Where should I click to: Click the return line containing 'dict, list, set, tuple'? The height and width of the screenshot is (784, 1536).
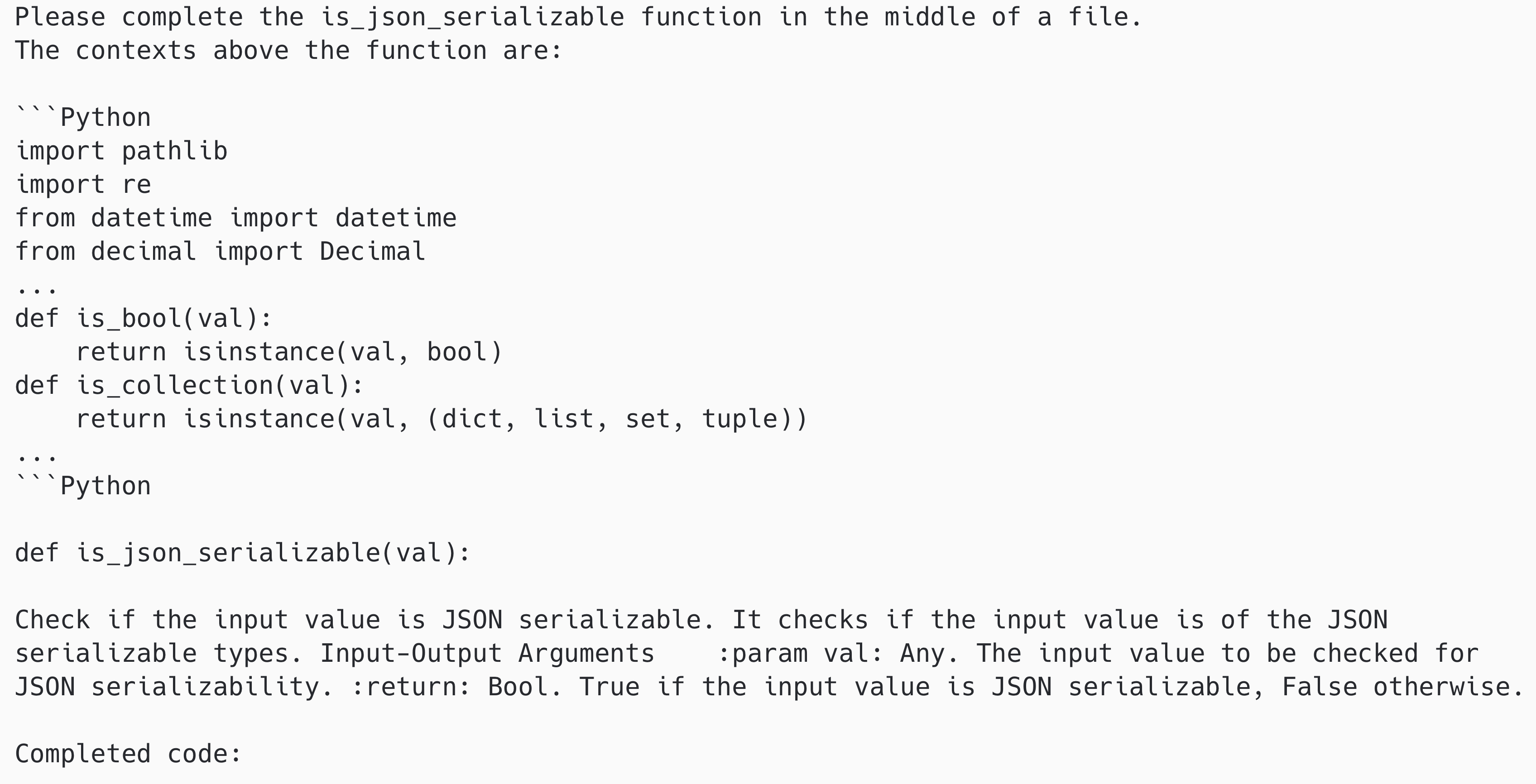[441, 419]
